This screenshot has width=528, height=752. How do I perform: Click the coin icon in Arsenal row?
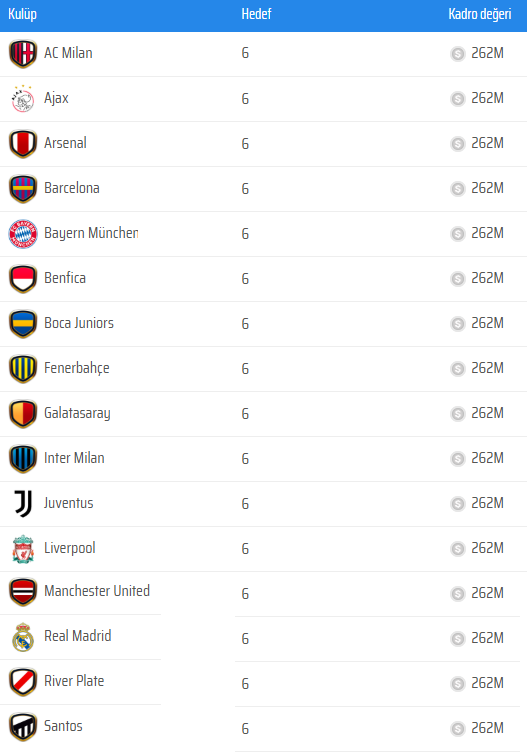(458, 143)
